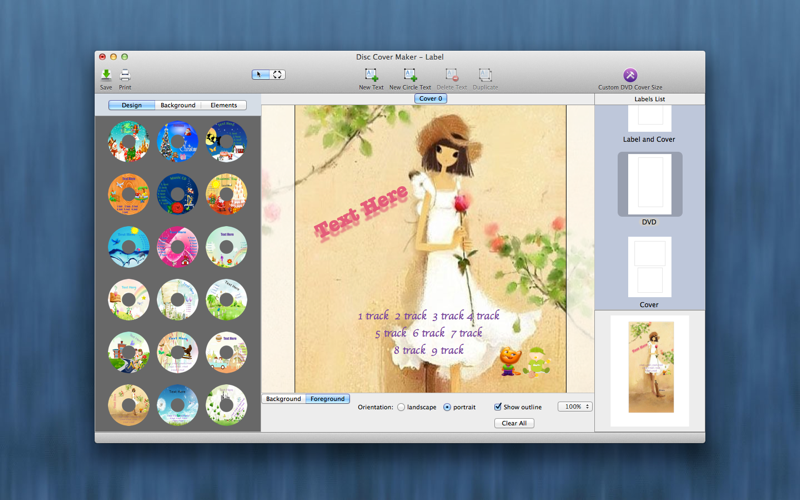Pick the pale floral disc design, fourth row
The height and width of the screenshot is (500, 800).
178,299
